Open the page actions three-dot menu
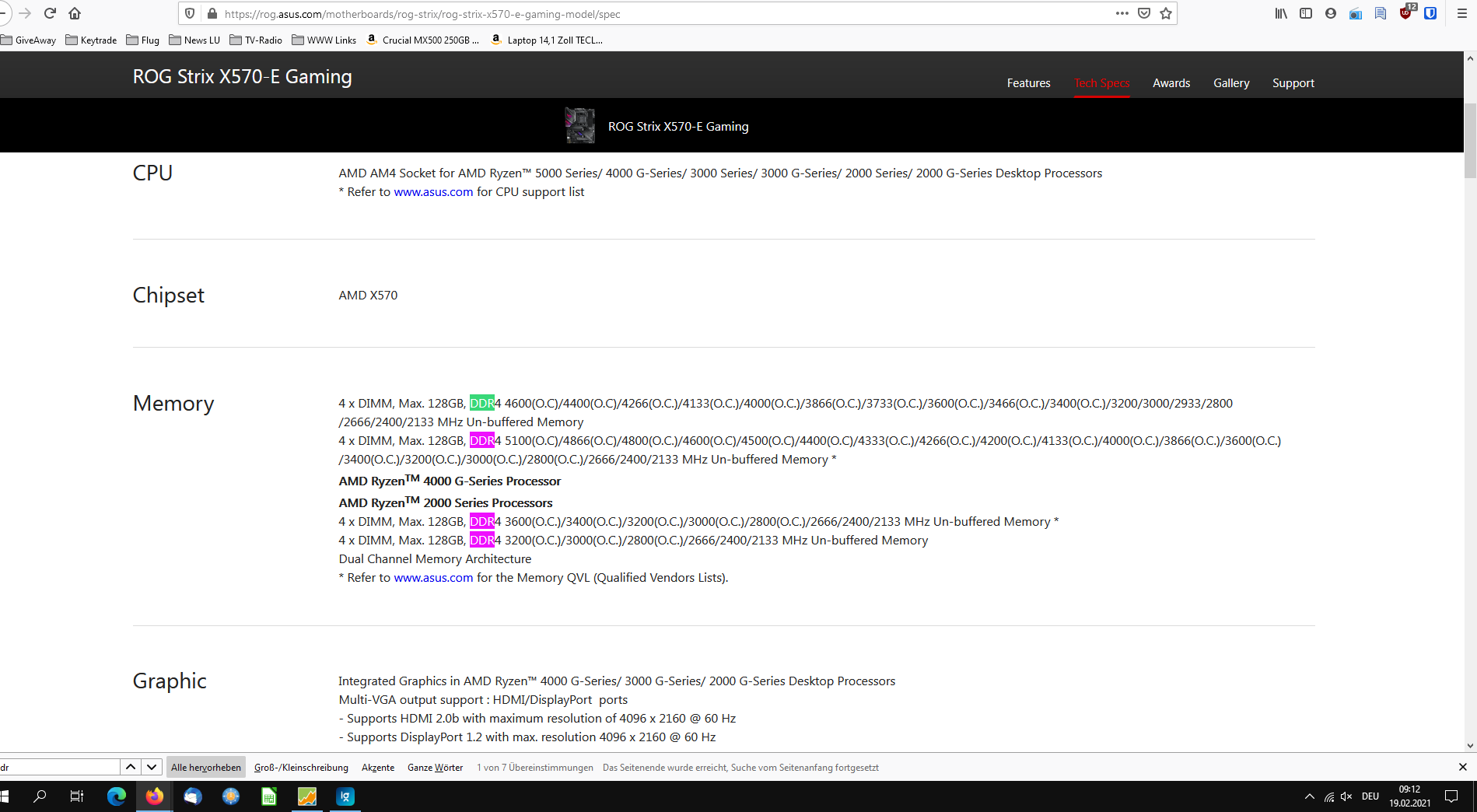 pos(1122,13)
